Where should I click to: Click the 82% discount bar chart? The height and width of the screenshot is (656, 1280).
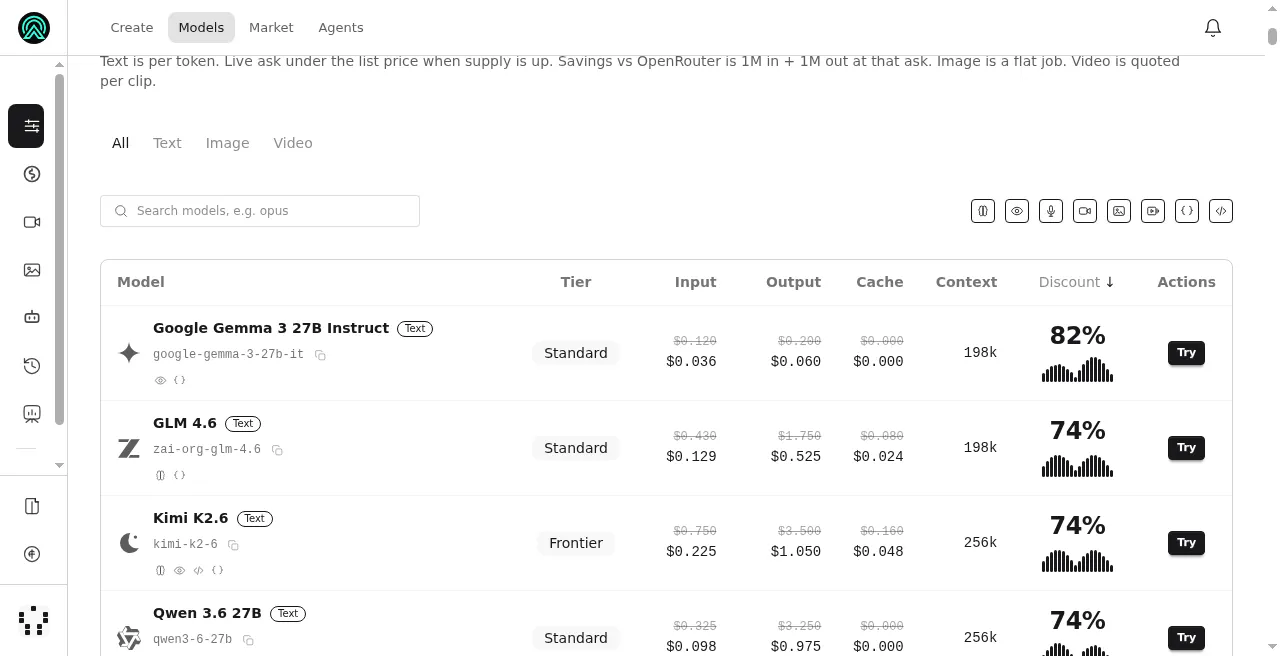click(1077, 370)
